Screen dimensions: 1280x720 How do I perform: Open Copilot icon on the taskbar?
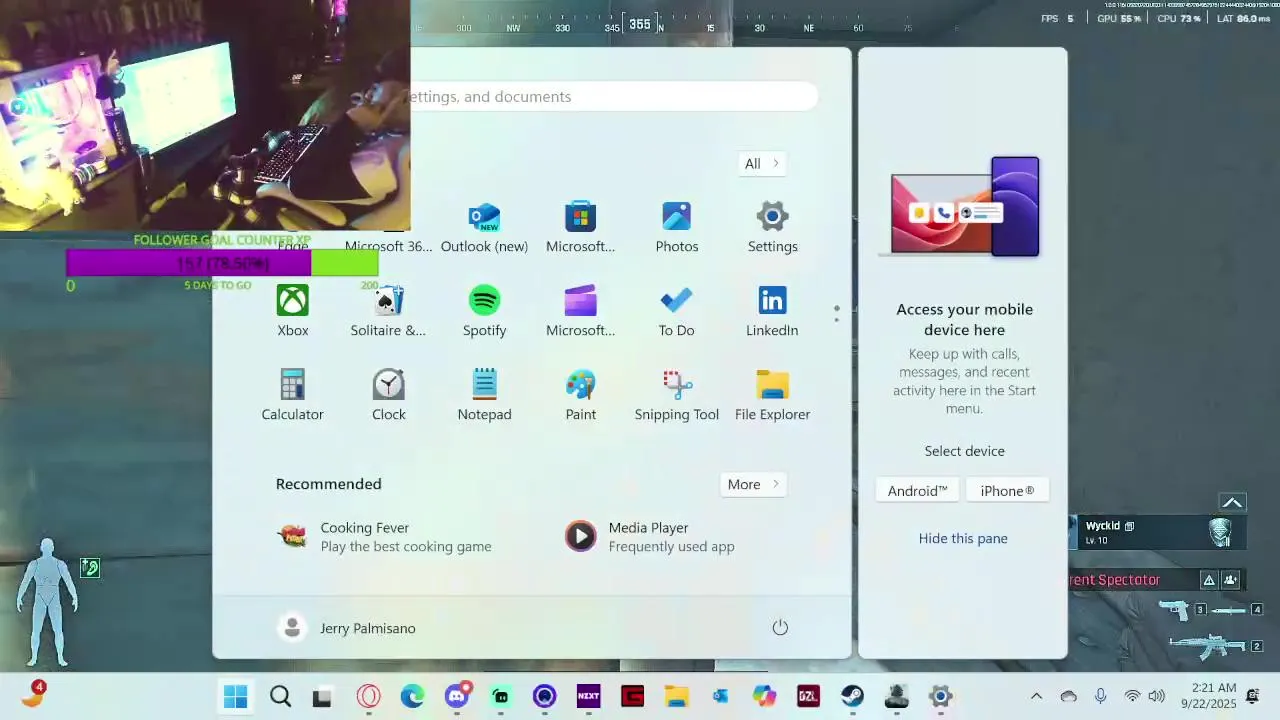[765, 697]
